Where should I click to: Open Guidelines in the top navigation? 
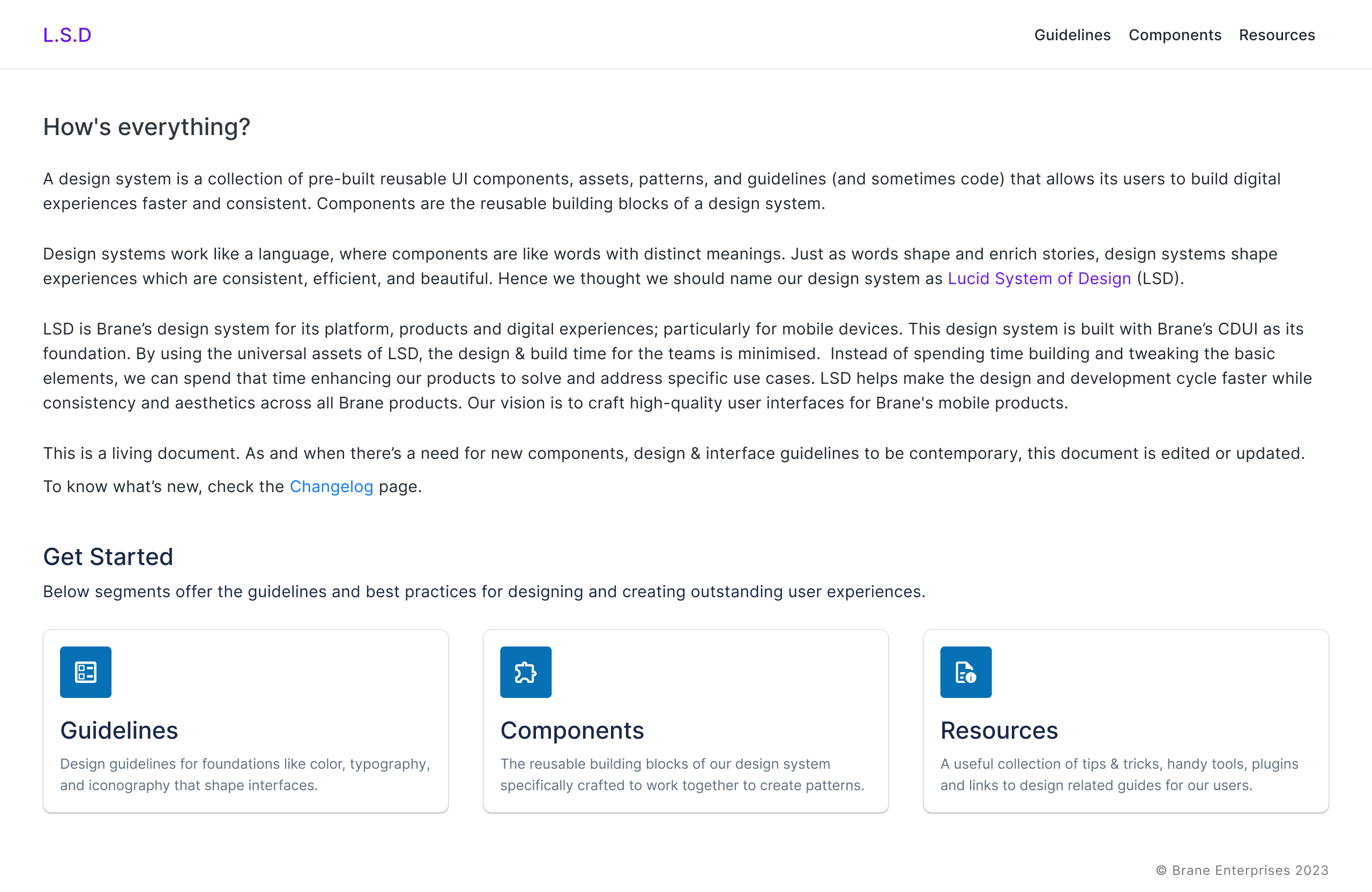coord(1072,35)
